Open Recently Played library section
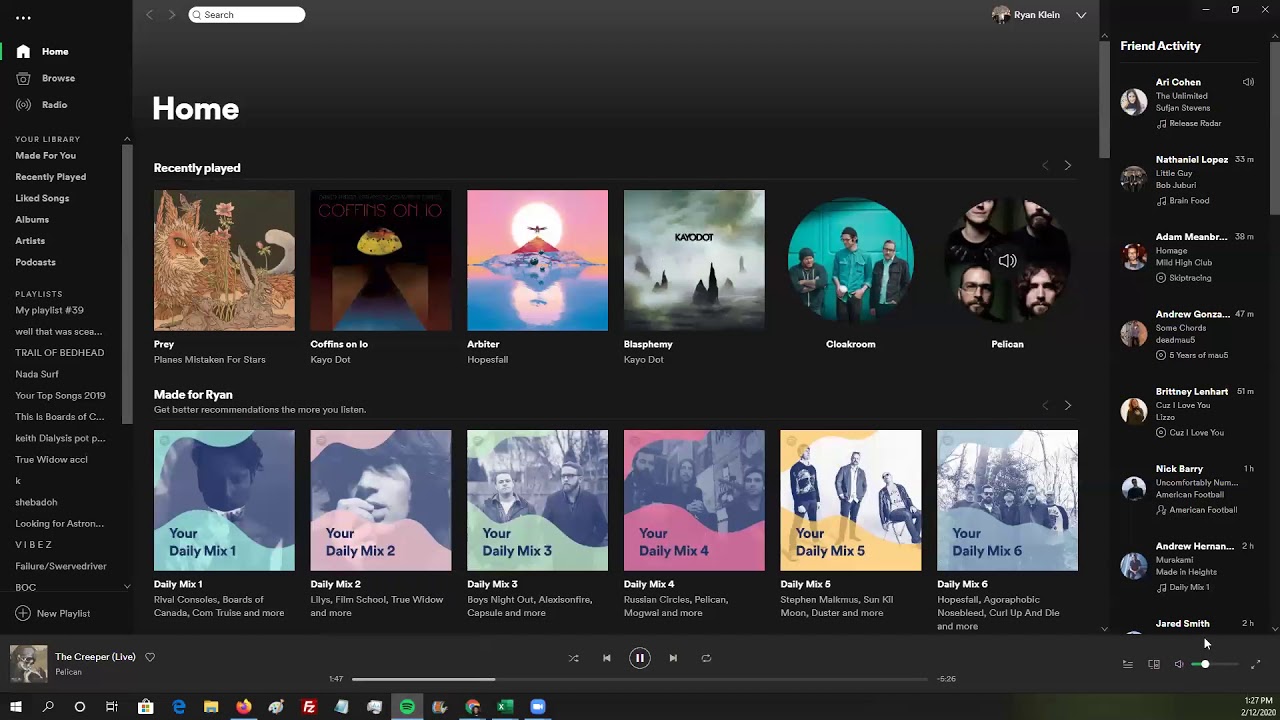 click(50, 177)
